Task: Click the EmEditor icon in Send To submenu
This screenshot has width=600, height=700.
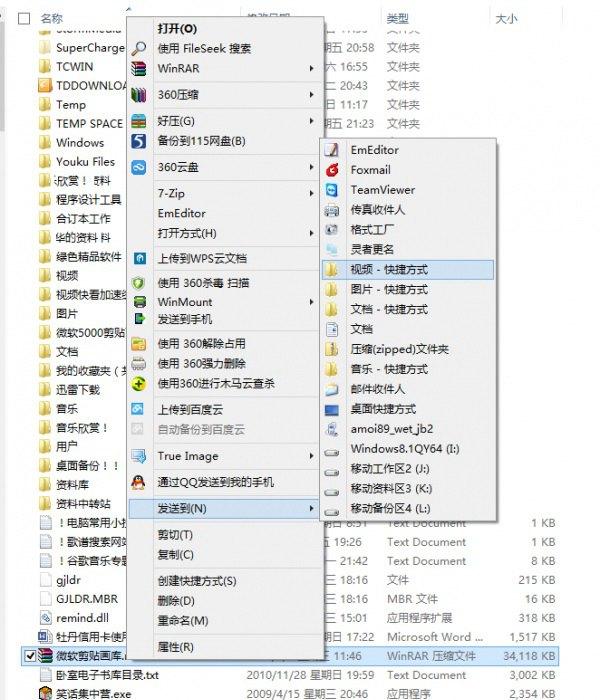Action: 331,150
